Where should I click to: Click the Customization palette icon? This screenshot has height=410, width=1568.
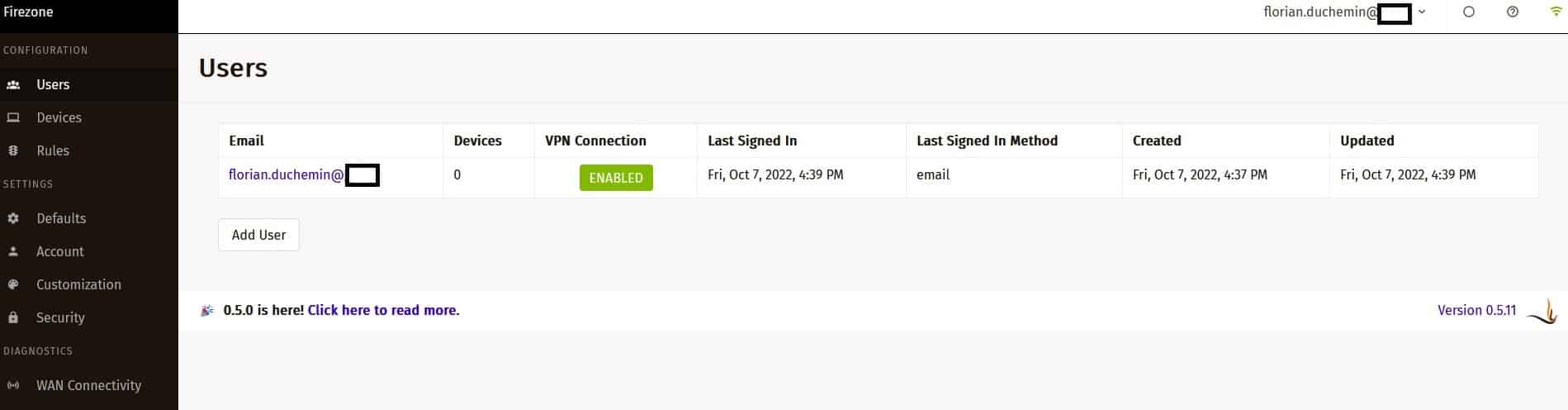(13, 285)
